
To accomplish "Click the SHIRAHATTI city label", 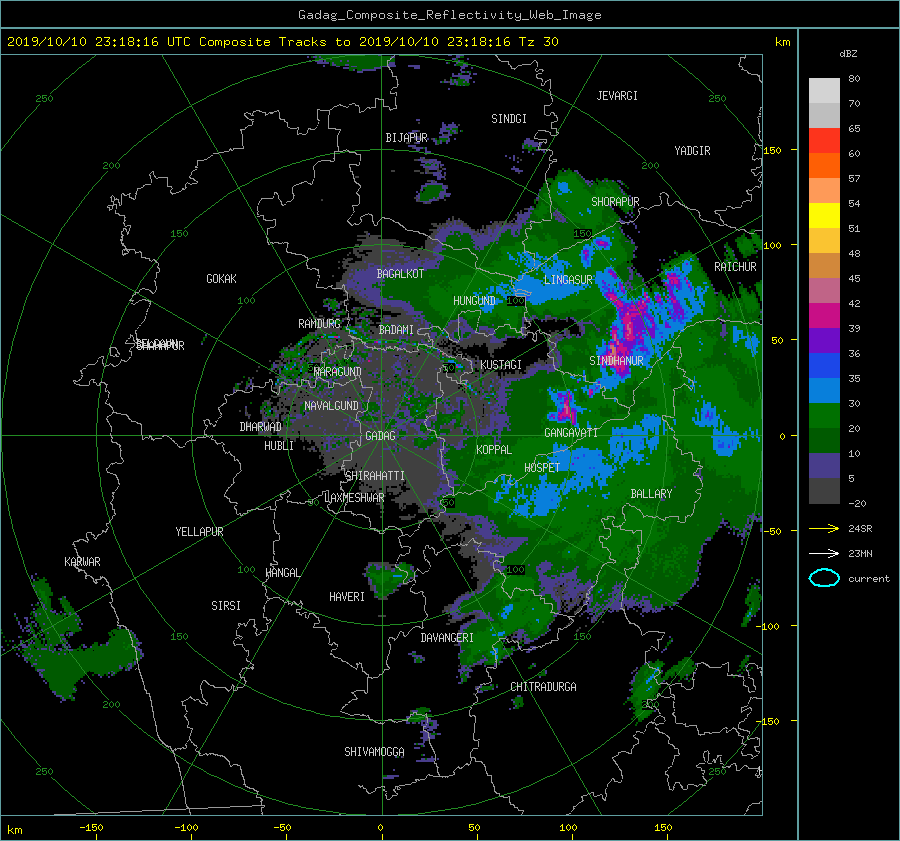I will pyautogui.click(x=375, y=476).
